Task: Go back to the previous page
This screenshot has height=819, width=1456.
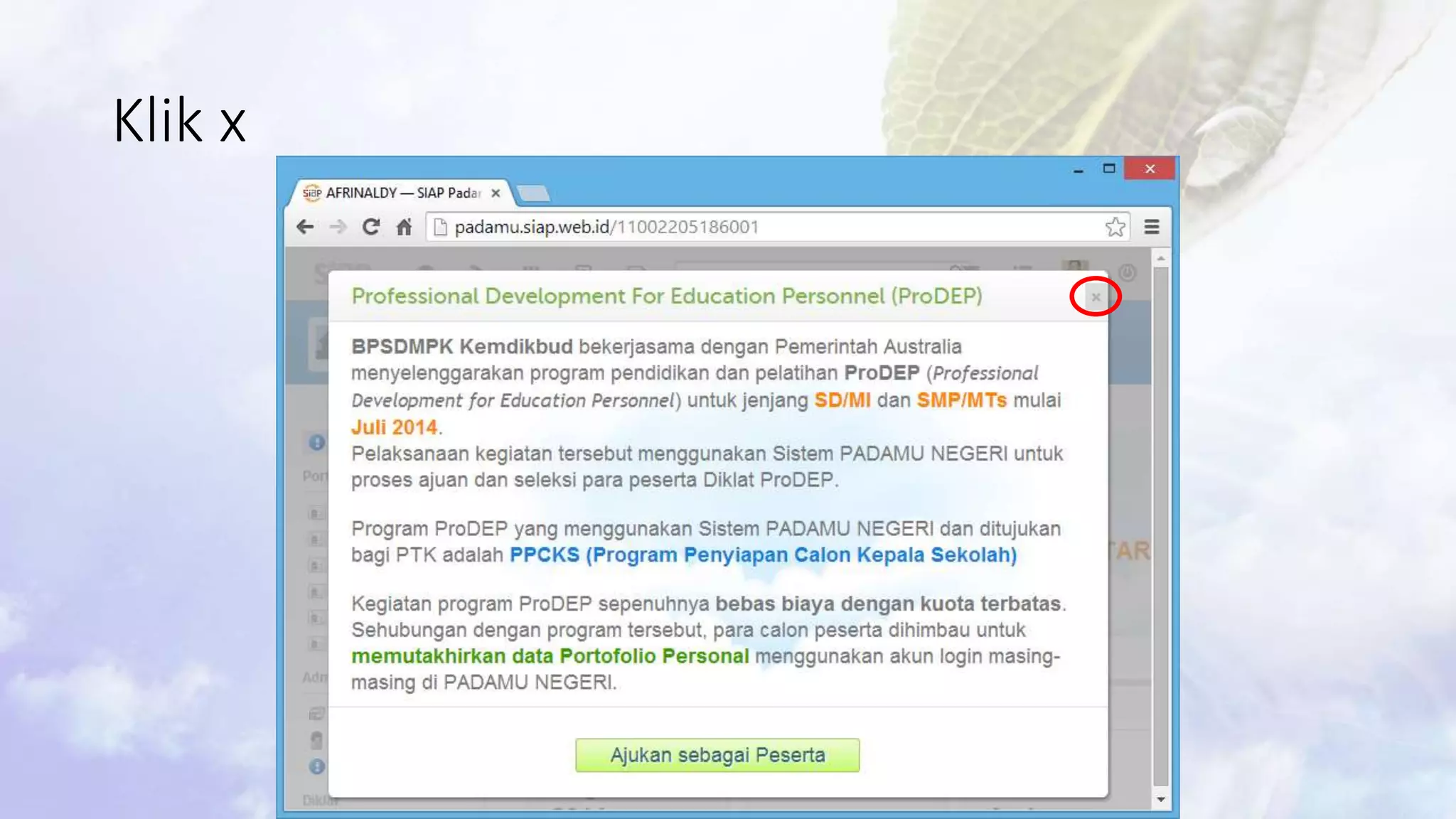Action: tap(305, 227)
